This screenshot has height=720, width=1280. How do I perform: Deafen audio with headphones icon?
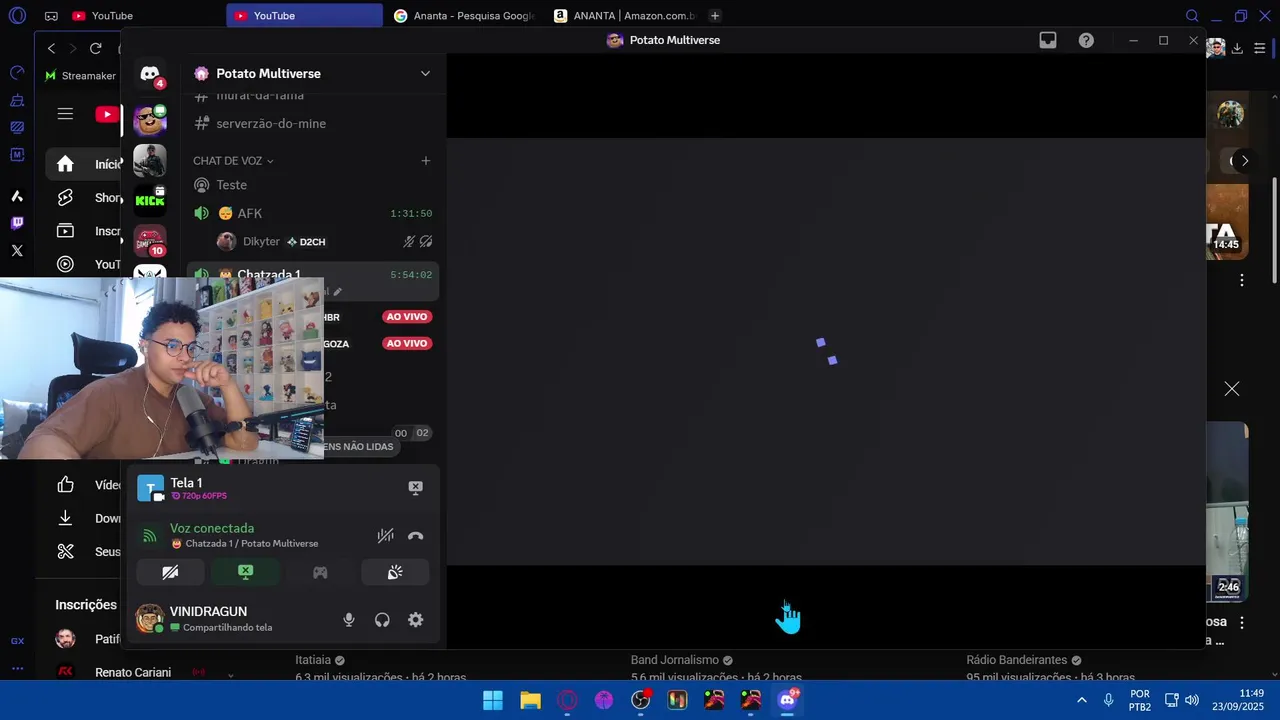tap(382, 620)
